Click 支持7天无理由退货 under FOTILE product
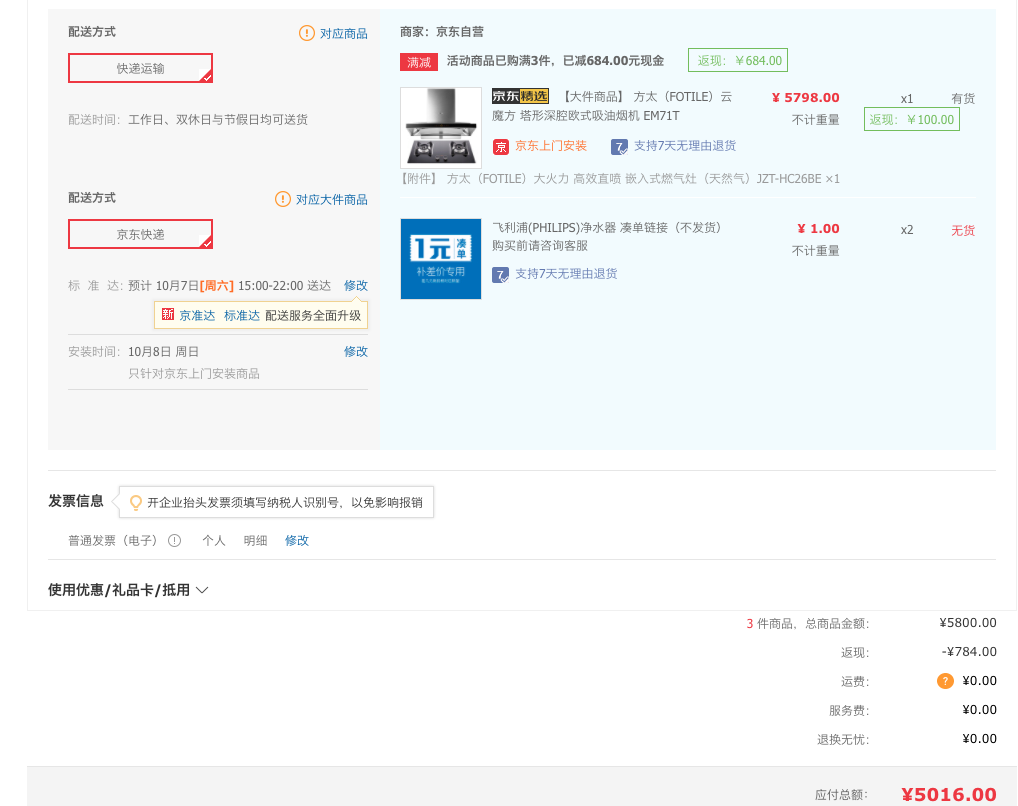The height and width of the screenshot is (806, 1018). tap(685, 145)
